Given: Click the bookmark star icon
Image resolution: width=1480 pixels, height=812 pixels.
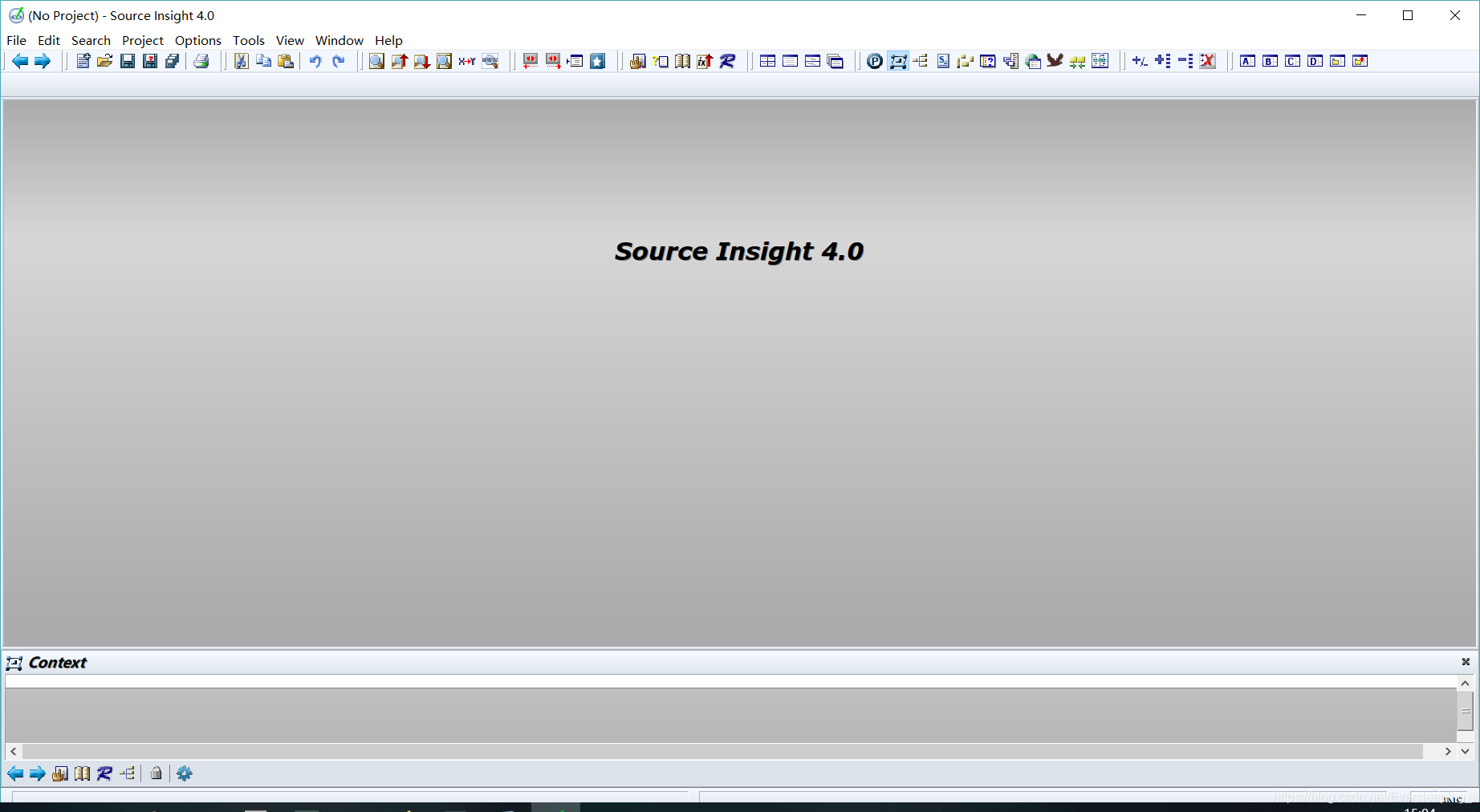Looking at the screenshot, I should [598, 61].
